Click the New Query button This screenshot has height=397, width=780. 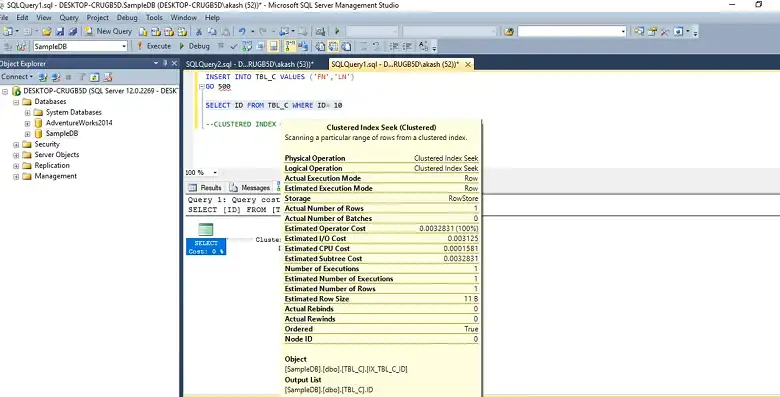[x=108, y=31]
